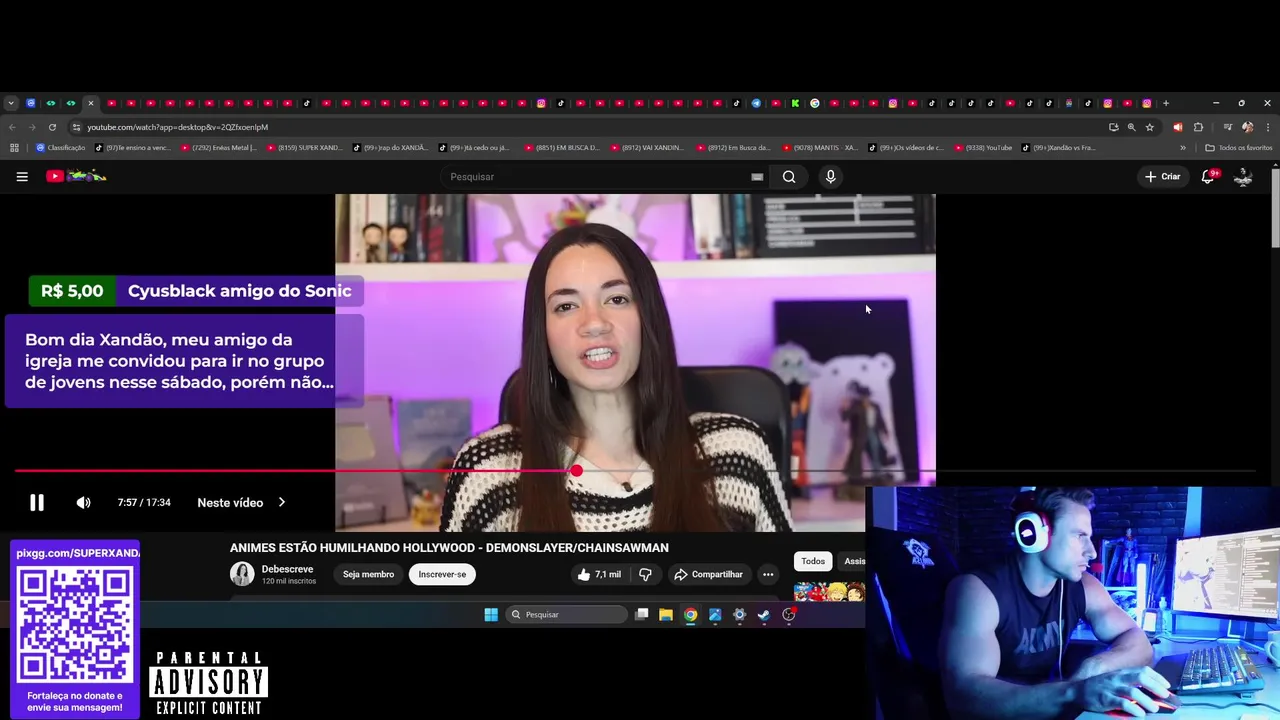Open File Explorer from the taskbar
Screen dimensions: 1280x720
[x=666, y=614]
